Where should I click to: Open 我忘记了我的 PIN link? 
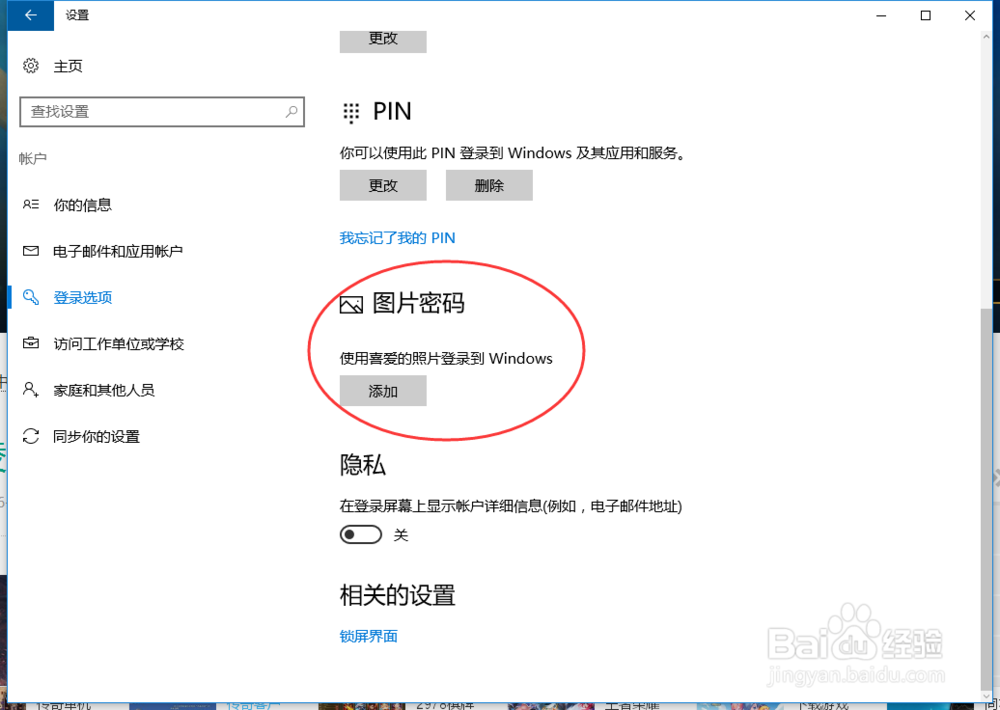397,238
